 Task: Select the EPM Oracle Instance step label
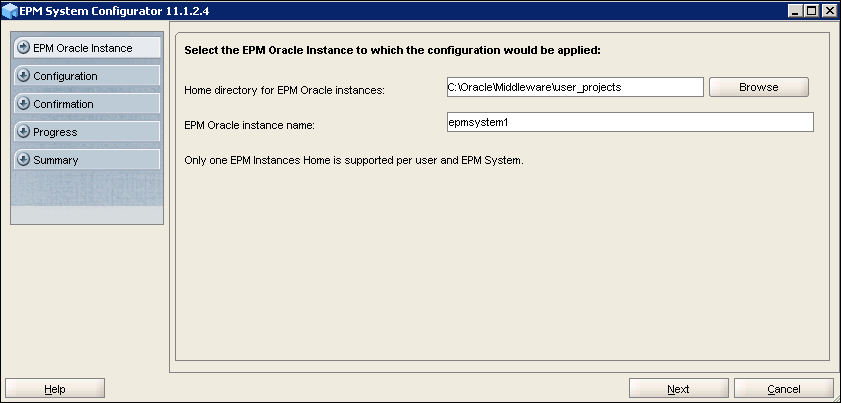[x=82, y=48]
